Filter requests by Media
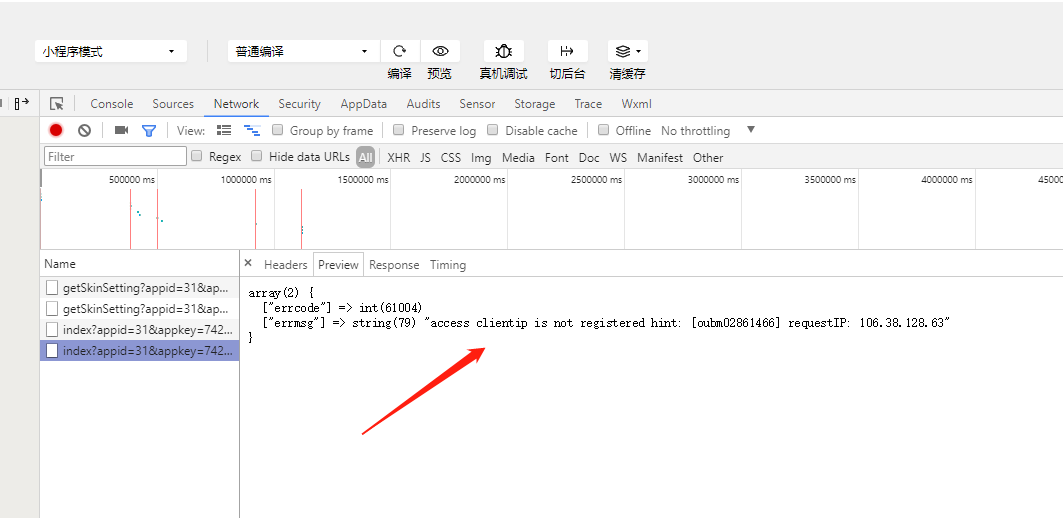 pos(519,157)
